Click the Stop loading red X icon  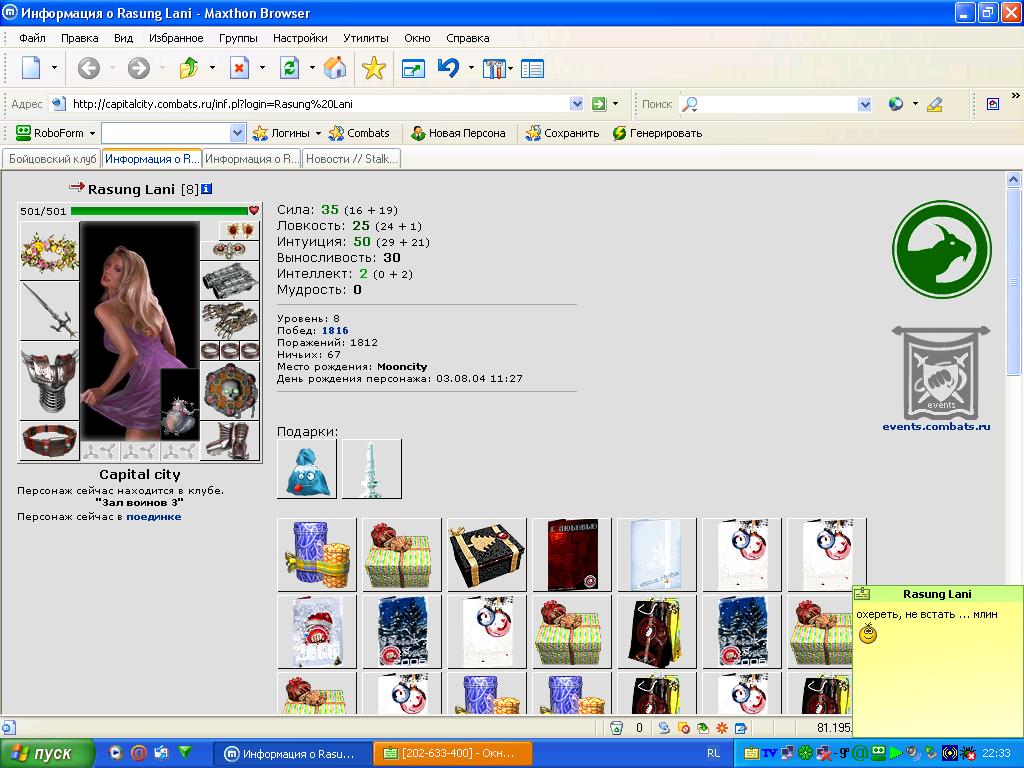pyautogui.click(x=240, y=68)
